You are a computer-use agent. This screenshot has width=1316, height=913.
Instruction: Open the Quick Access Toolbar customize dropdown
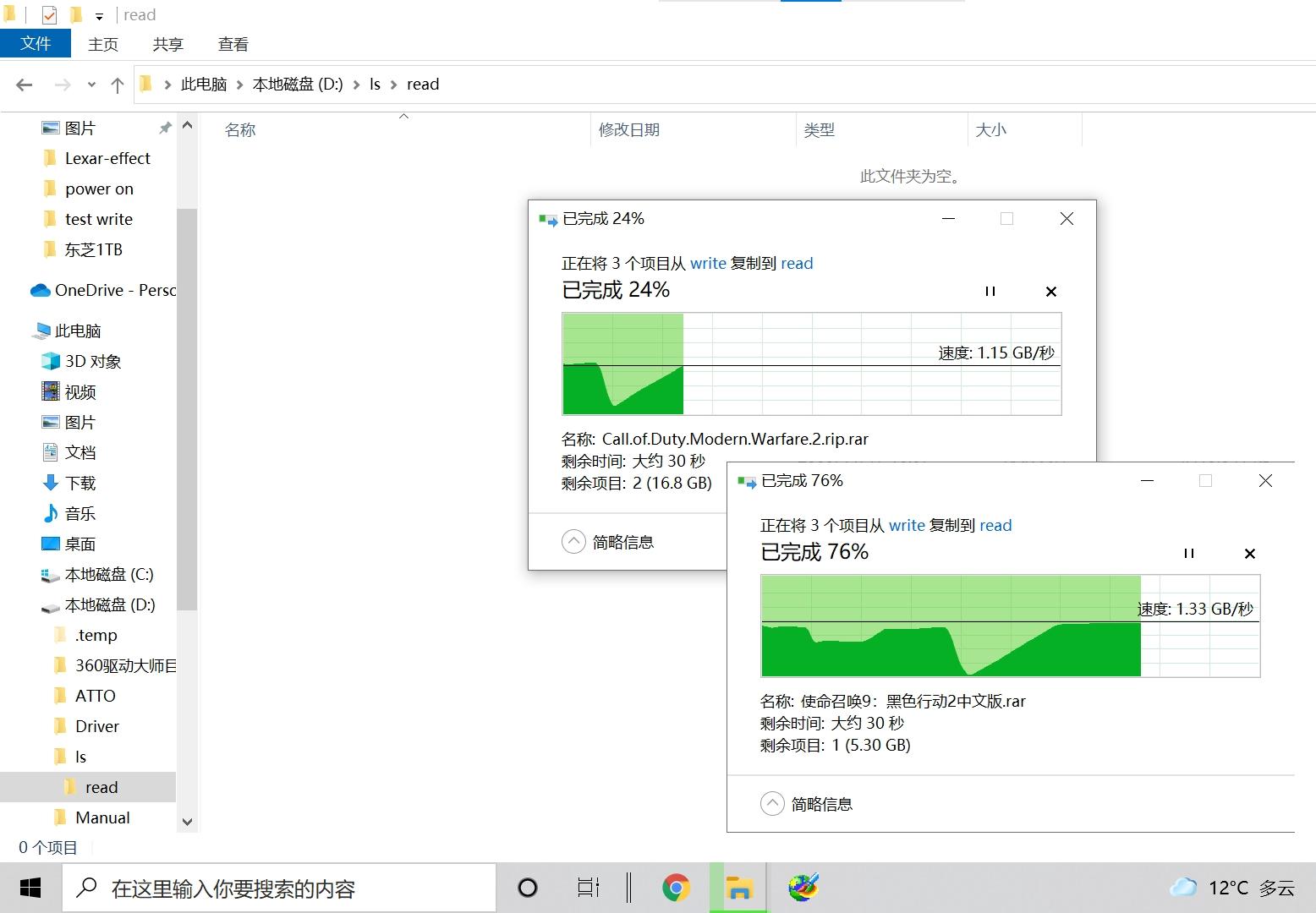coord(98,14)
